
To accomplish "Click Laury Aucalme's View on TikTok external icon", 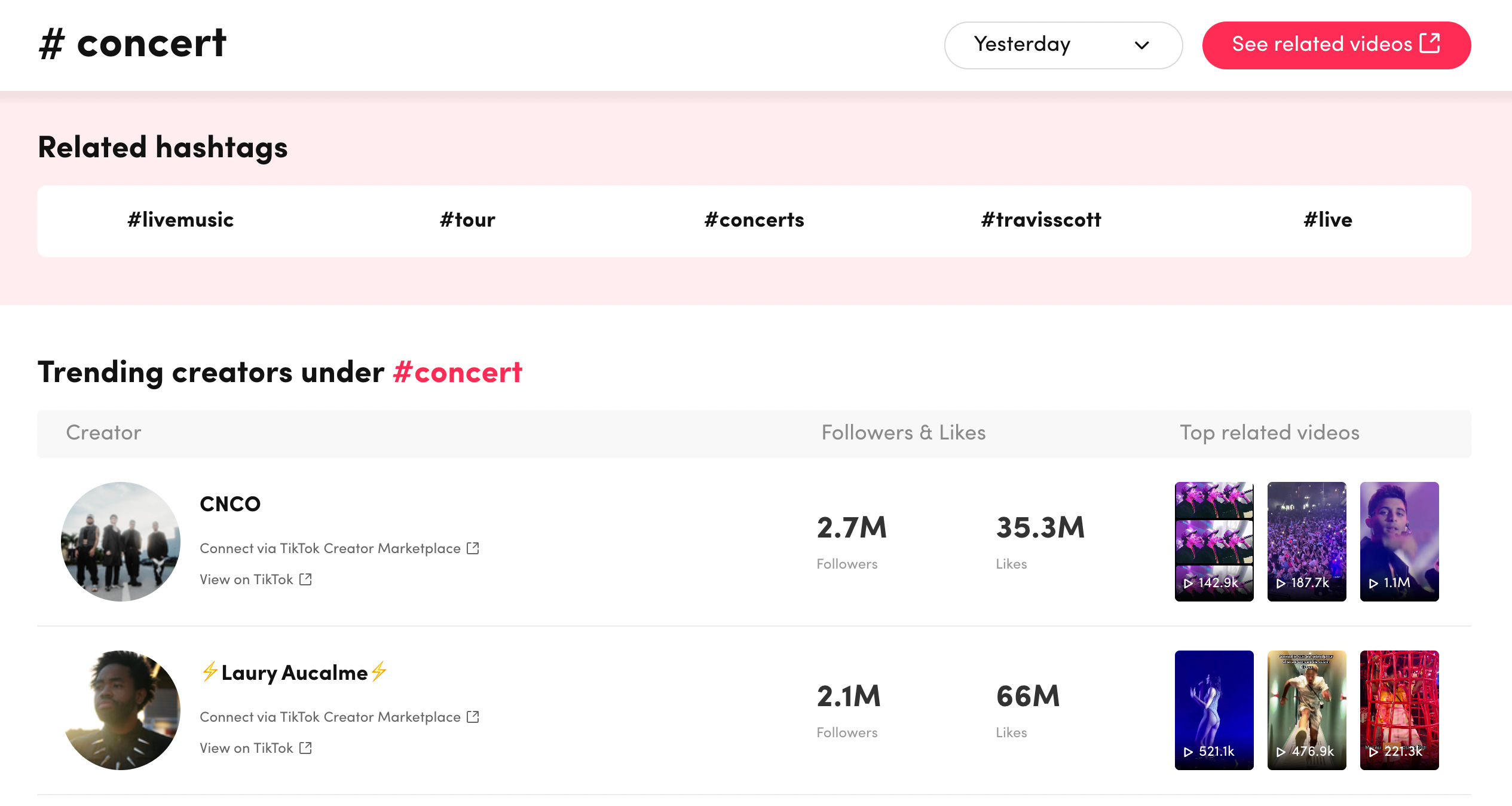I will point(305,747).
